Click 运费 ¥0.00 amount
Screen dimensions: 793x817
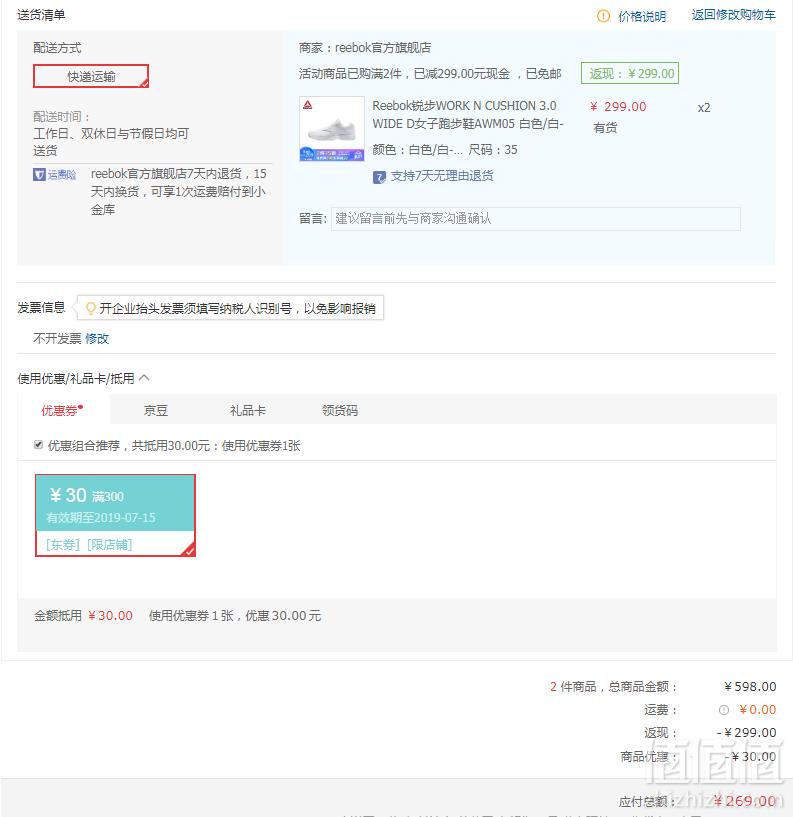758,710
